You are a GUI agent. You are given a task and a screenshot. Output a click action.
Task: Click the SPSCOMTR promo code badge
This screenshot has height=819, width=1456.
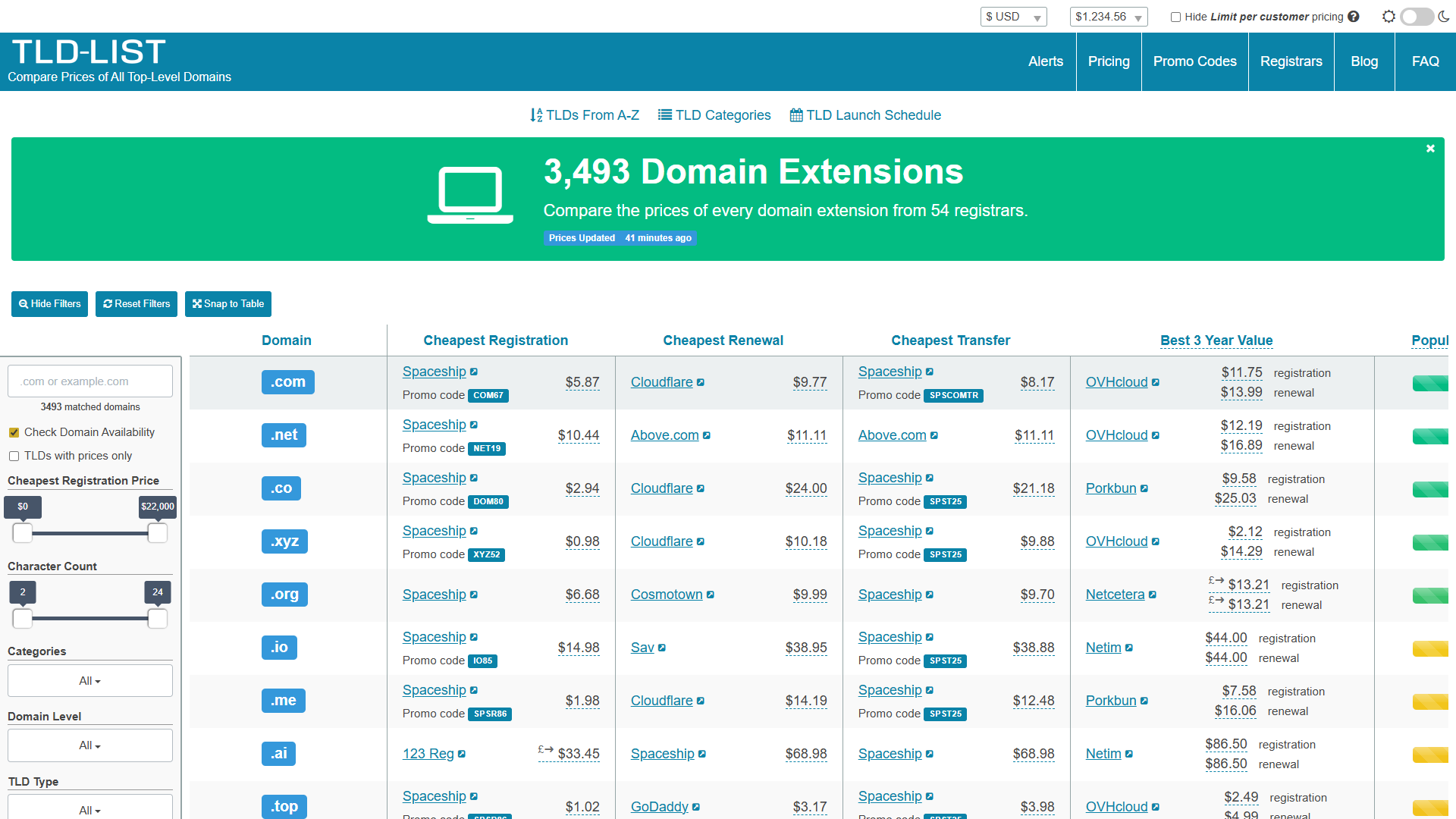(954, 395)
